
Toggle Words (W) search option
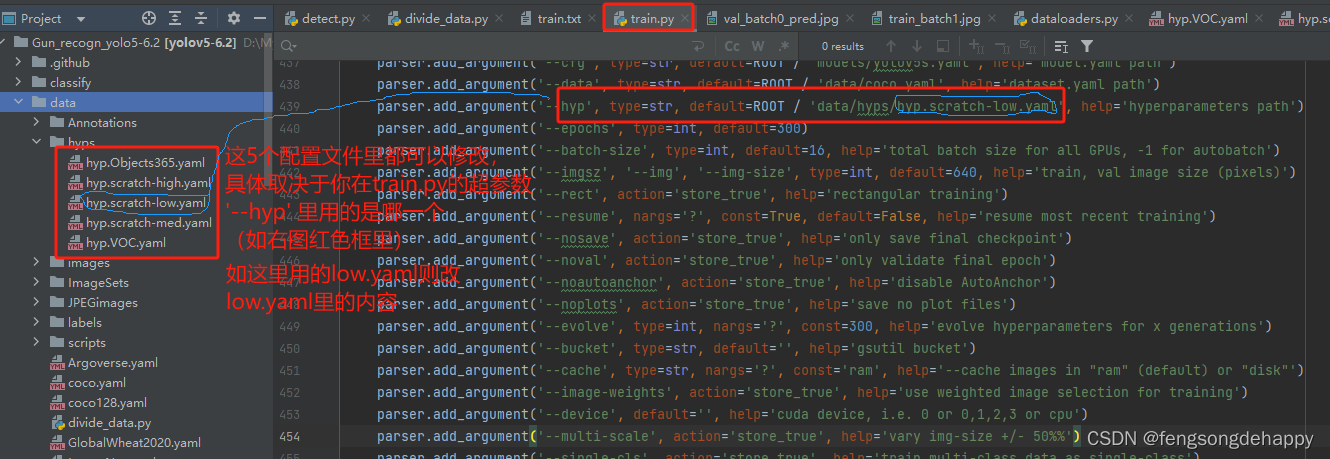point(758,46)
